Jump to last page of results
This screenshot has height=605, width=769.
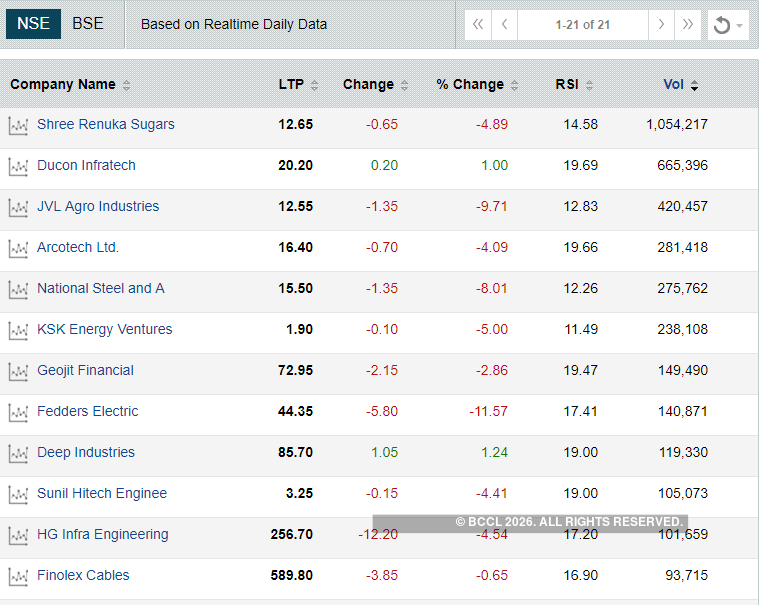(x=688, y=25)
